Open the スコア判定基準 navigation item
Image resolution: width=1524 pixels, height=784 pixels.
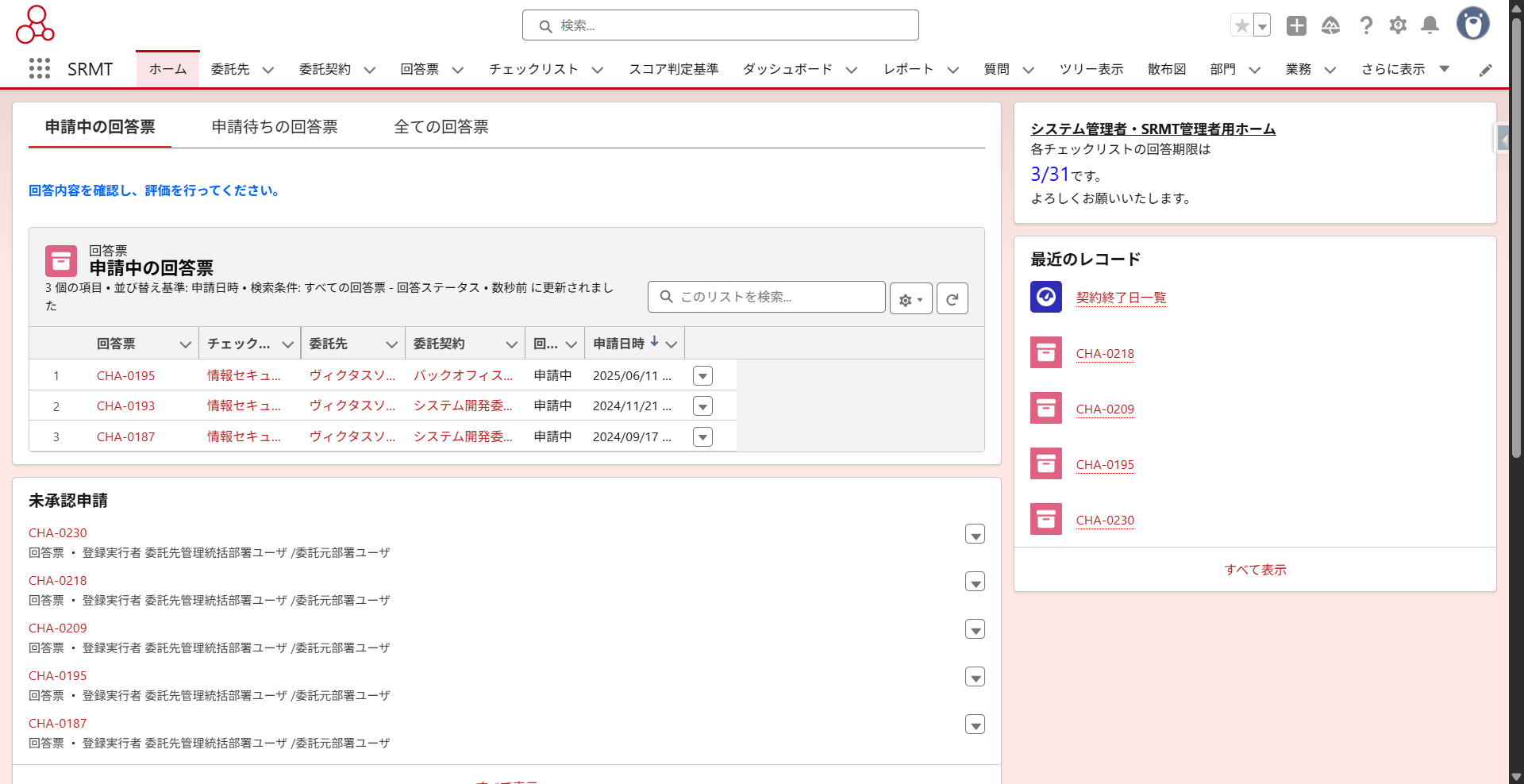[673, 70]
